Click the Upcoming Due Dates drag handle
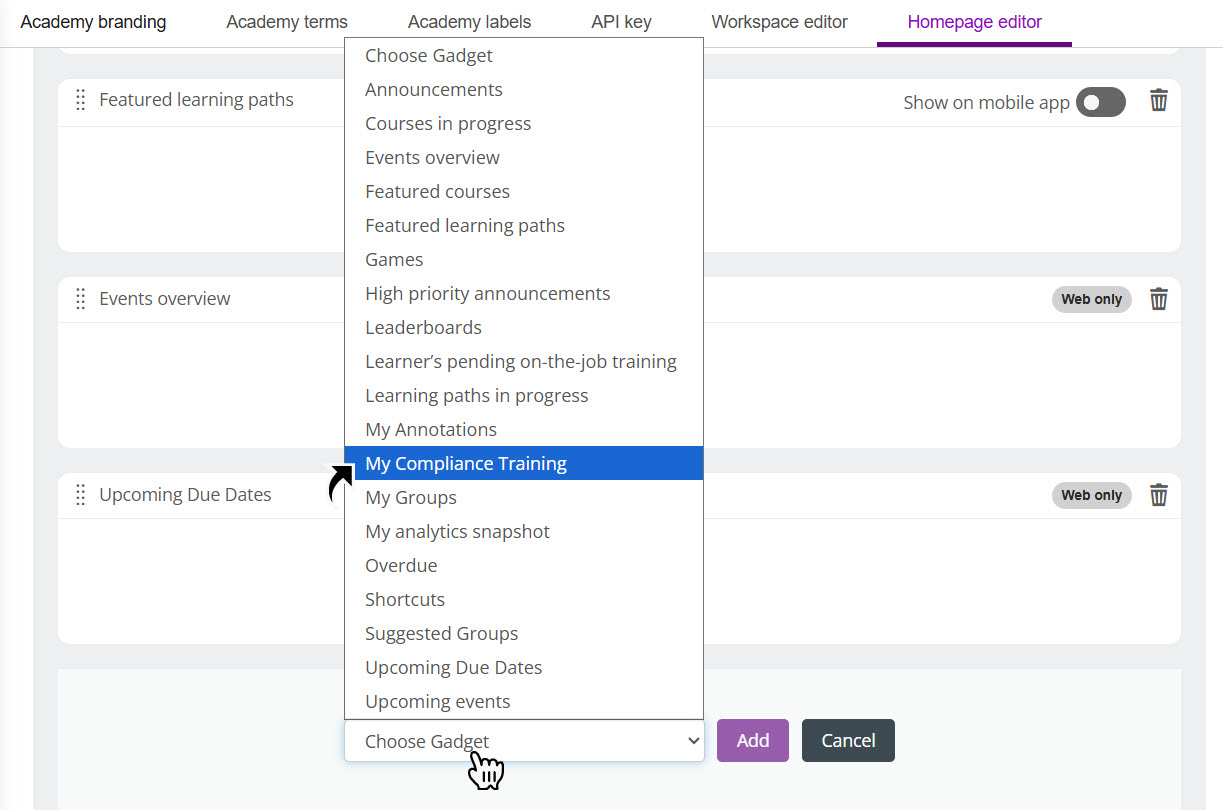The image size is (1223, 810). [80, 494]
